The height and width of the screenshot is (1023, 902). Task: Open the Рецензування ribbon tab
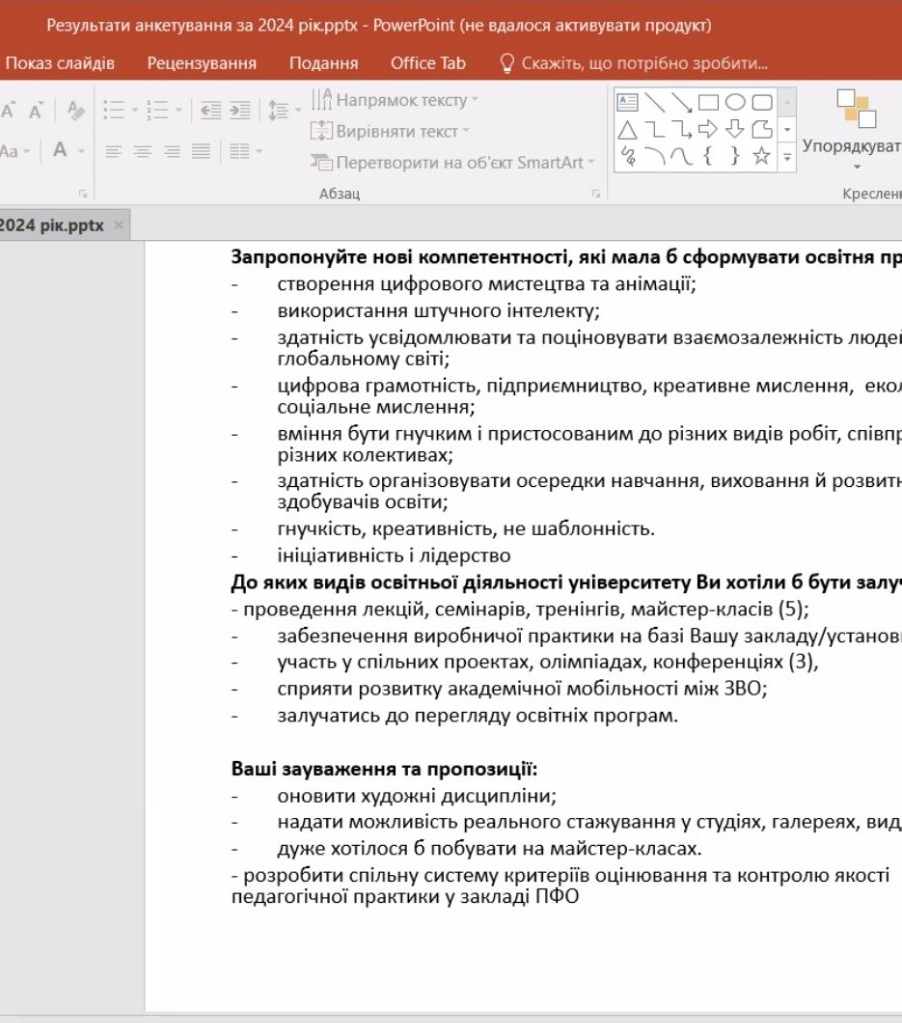201,63
